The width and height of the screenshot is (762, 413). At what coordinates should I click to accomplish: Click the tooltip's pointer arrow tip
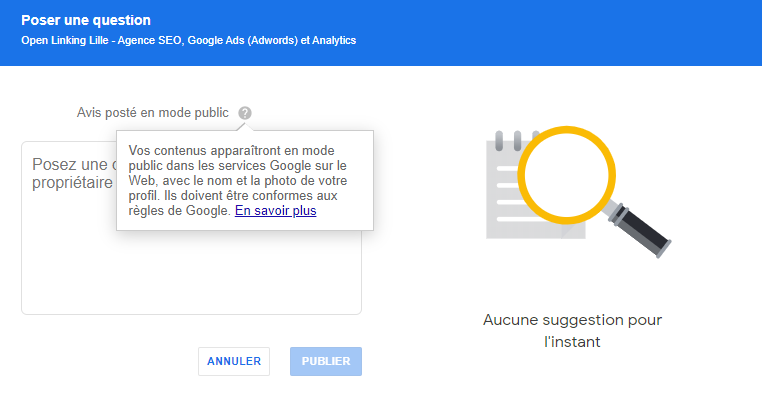pos(241,125)
